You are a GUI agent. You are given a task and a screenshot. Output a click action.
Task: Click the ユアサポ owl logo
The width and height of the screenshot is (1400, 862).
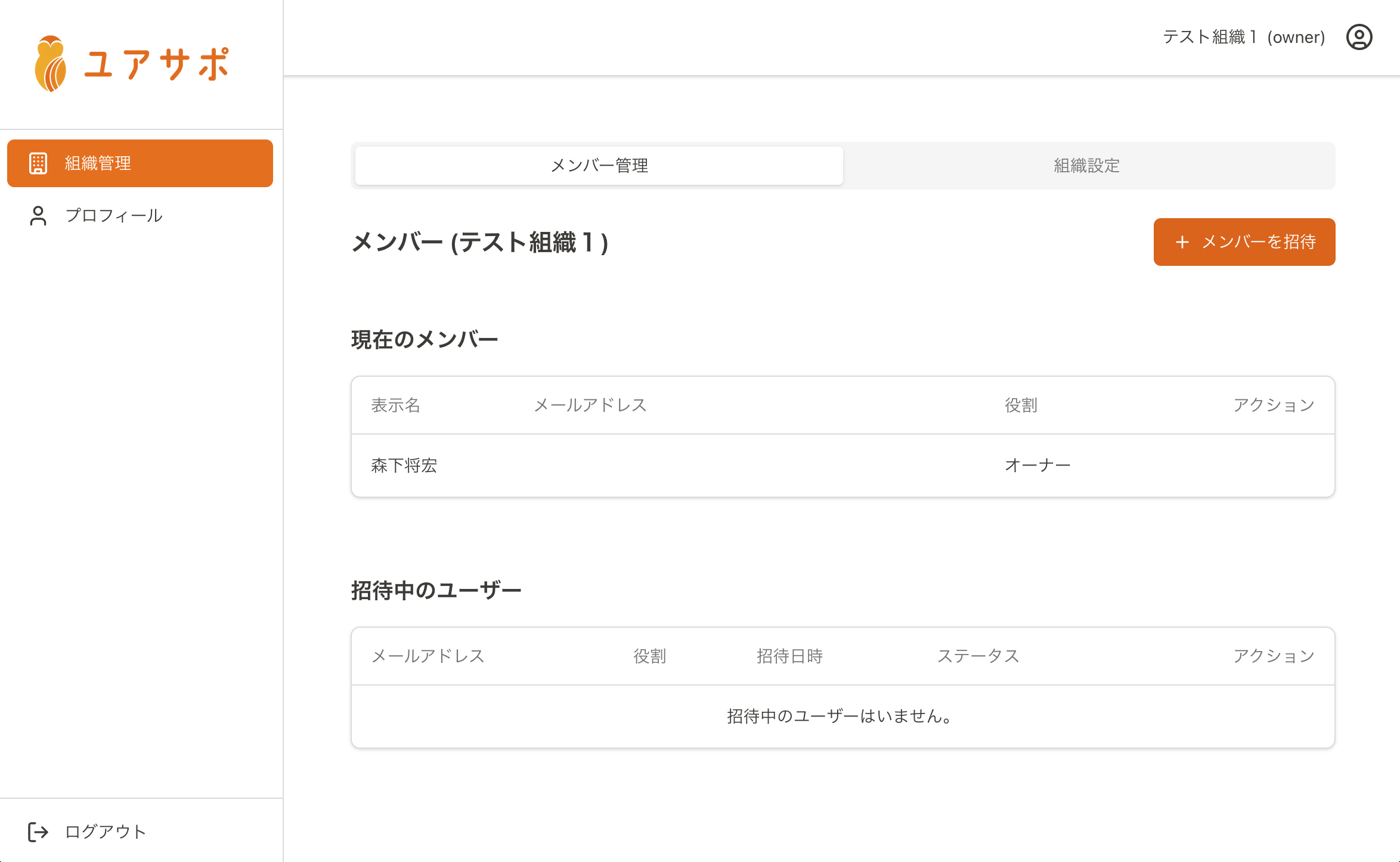tap(51, 64)
